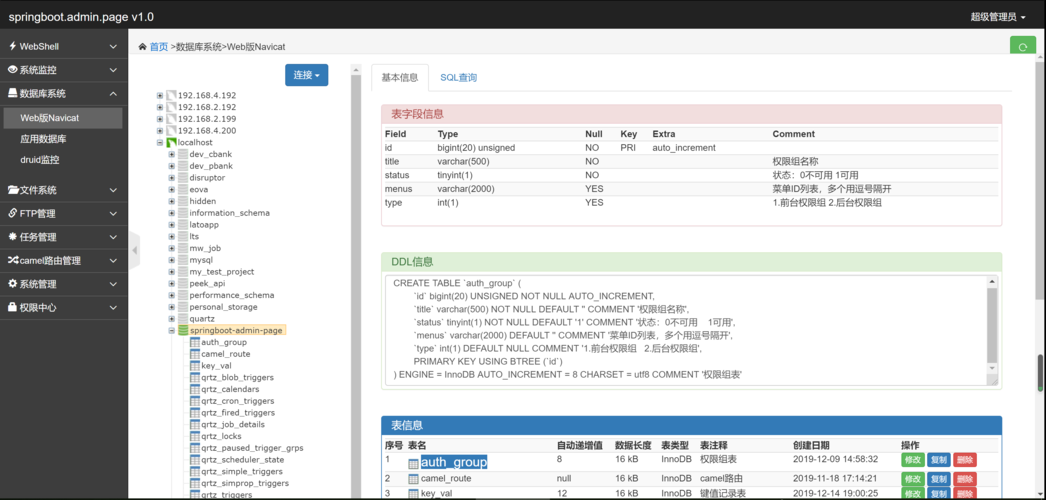
Task: Click the 数据库系统 drive icon
Action: tap(13, 94)
